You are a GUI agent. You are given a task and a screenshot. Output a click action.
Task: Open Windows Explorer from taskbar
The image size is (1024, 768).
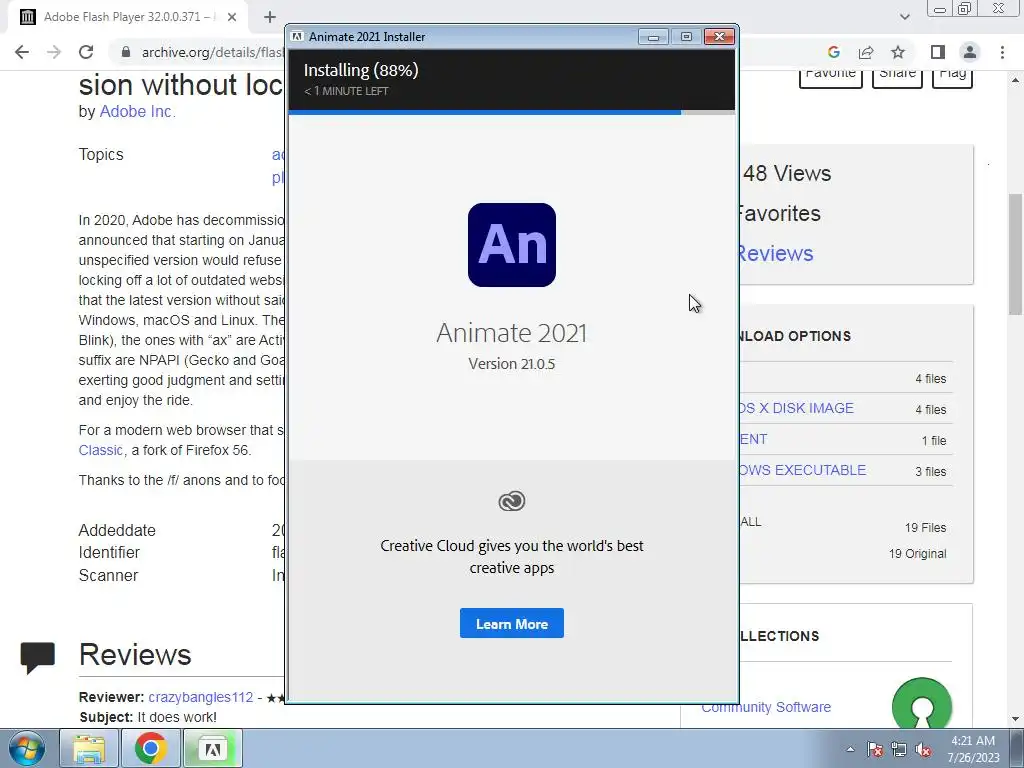pyautogui.click(x=89, y=748)
